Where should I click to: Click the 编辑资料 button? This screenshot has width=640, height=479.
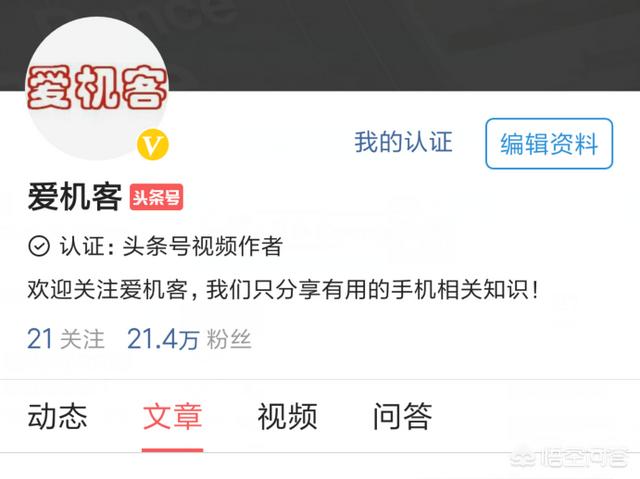click(549, 144)
